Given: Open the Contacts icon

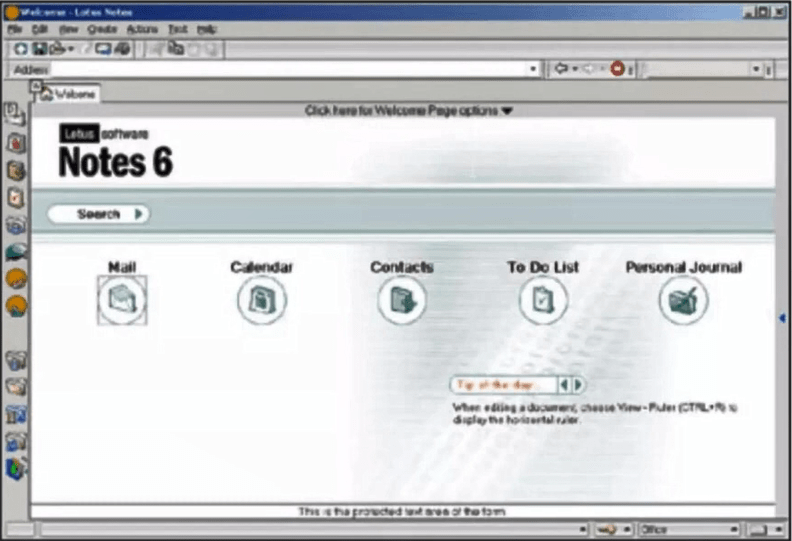Looking at the screenshot, I should point(401,300).
